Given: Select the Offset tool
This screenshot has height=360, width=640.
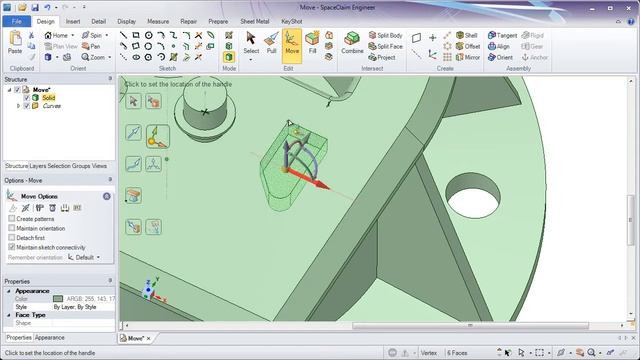Looking at the screenshot, I should (468, 47).
